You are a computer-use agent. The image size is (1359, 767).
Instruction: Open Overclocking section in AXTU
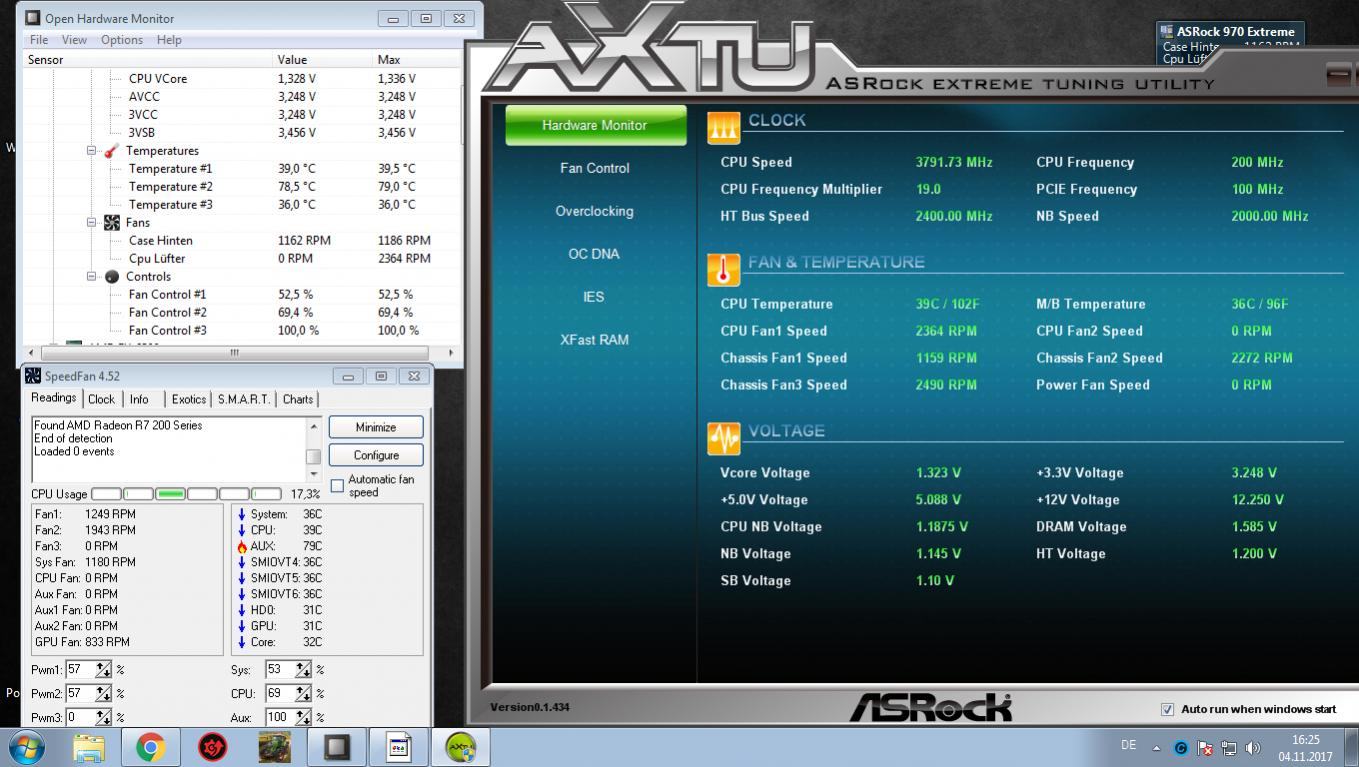pyautogui.click(x=594, y=211)
